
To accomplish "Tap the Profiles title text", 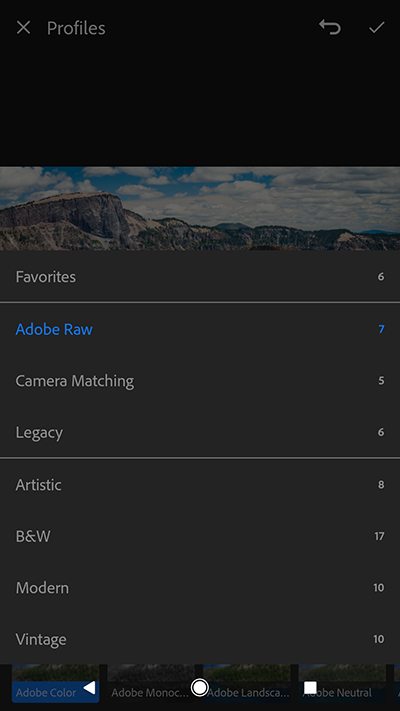I will [76, 28].
